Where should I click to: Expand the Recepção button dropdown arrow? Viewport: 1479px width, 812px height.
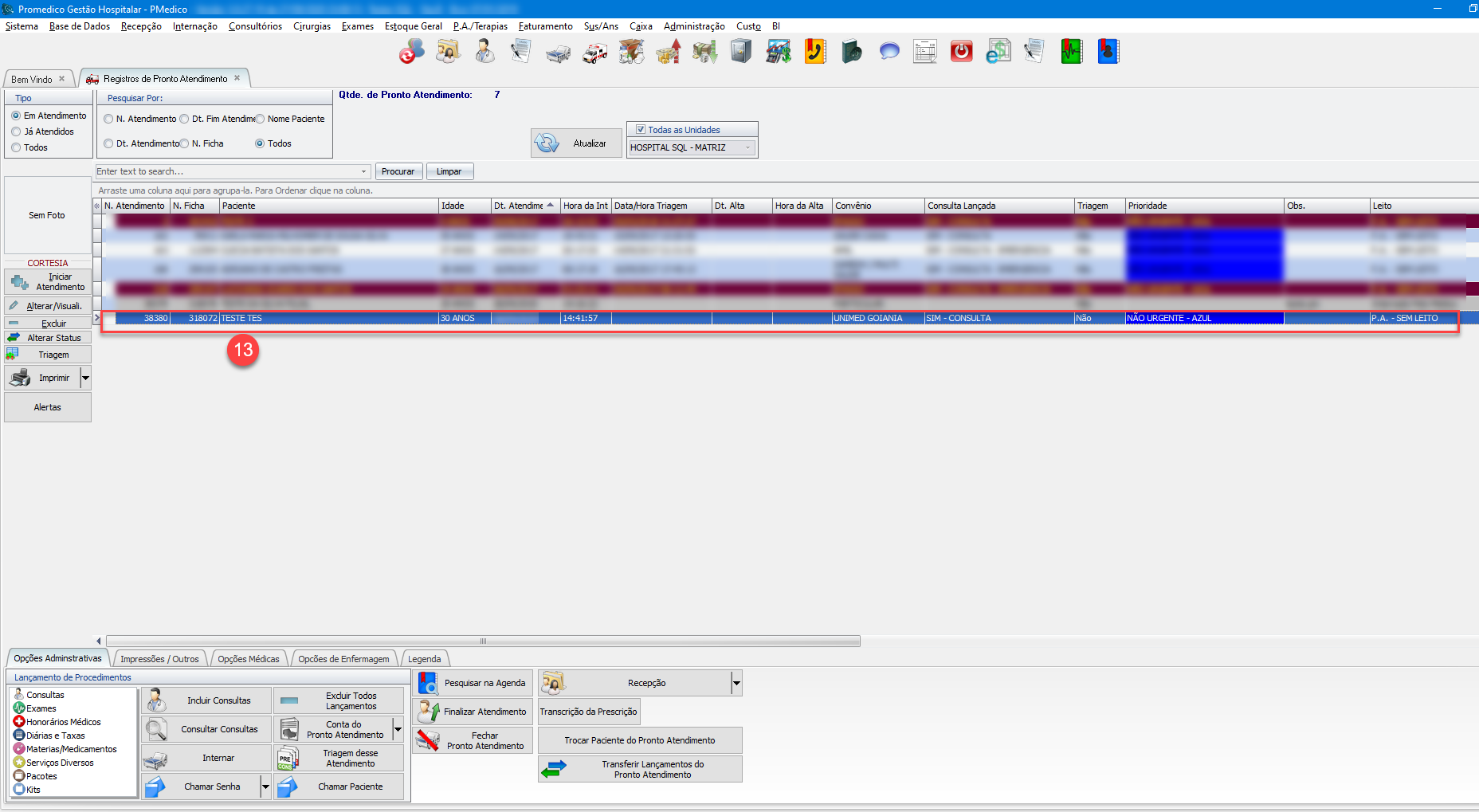click(x=736, y=683)
